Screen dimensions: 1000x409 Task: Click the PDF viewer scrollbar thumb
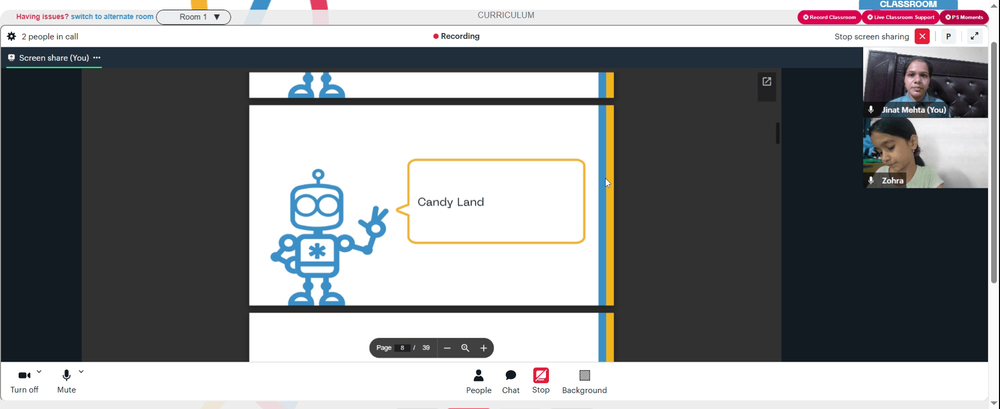click(777, 133)
